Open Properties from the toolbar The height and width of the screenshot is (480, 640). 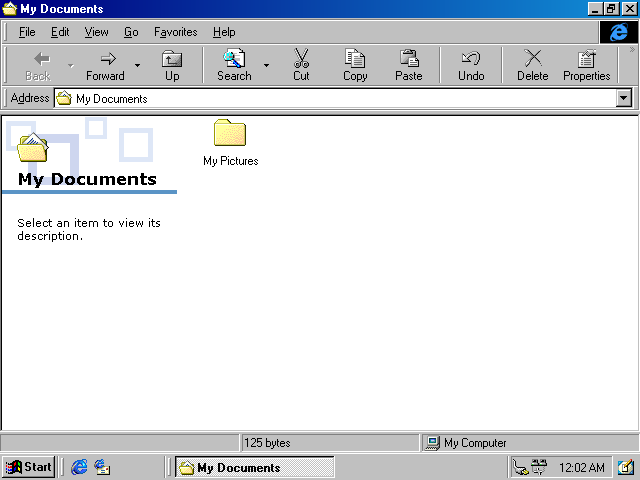coord(587,65)
